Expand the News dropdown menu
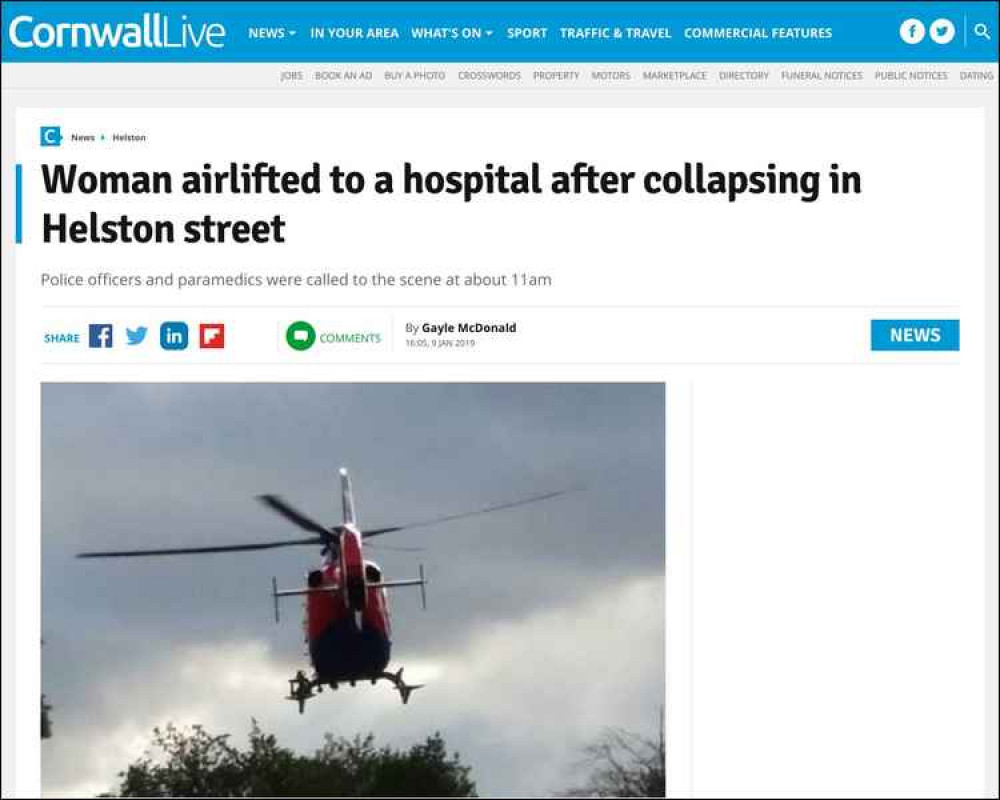Image resolution: width=1000 pixels, height=800 pixels. [x=272, y=33]
